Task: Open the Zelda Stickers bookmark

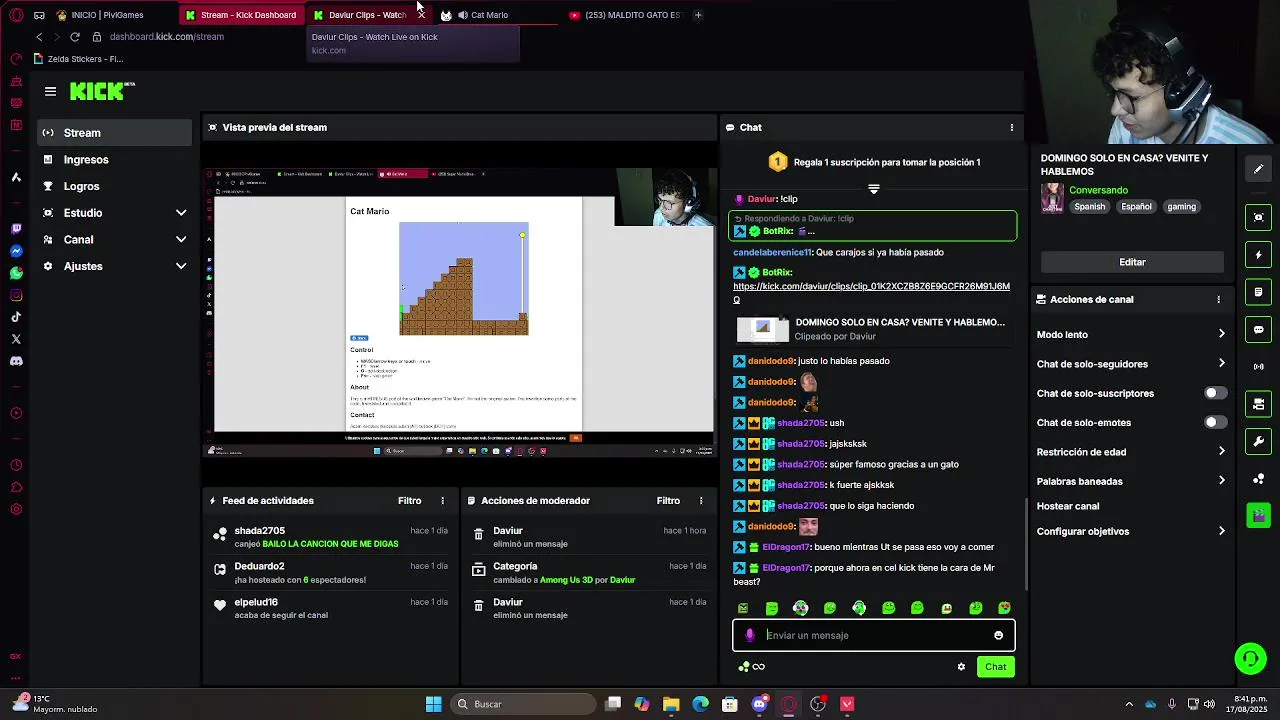Action: tap(80, 59)
